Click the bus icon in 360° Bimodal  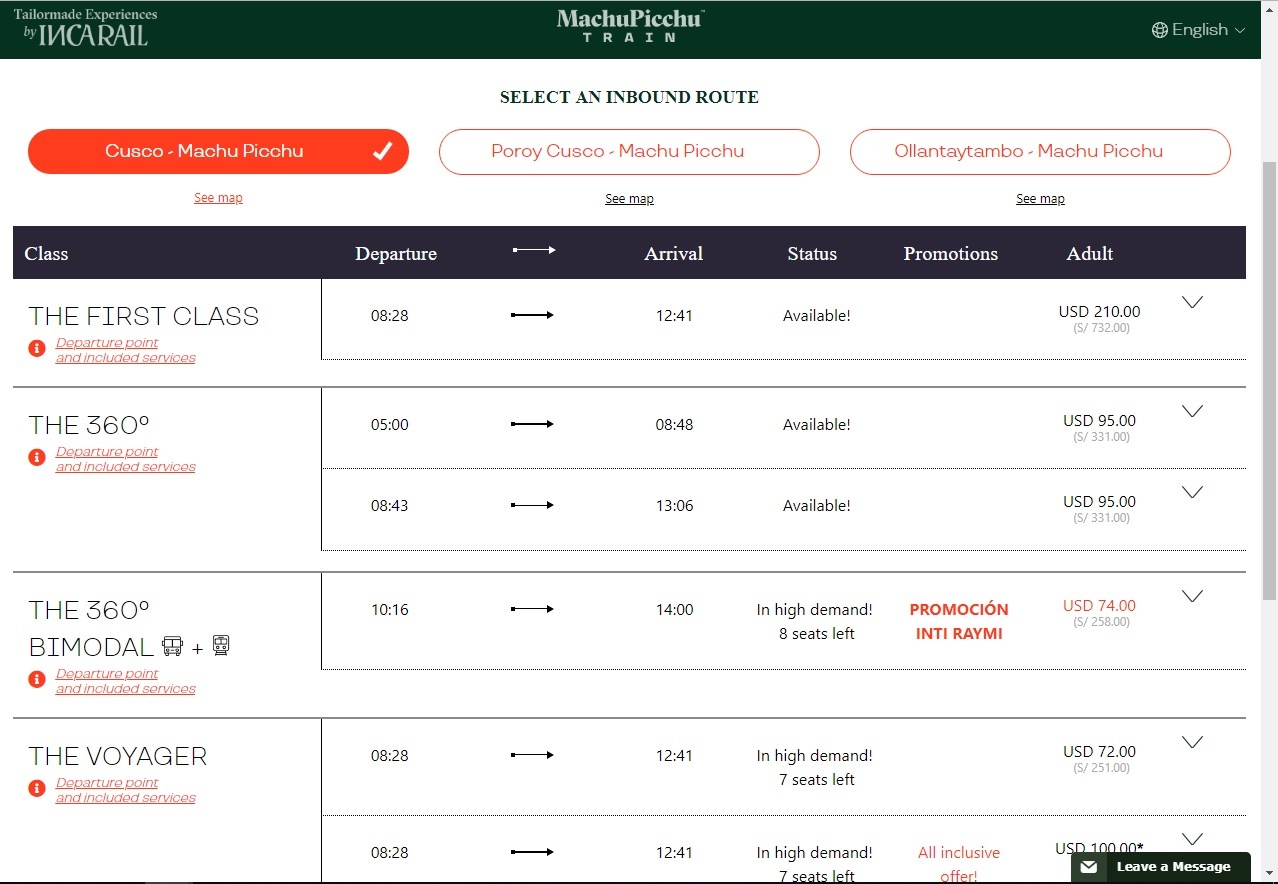[172, 646]
